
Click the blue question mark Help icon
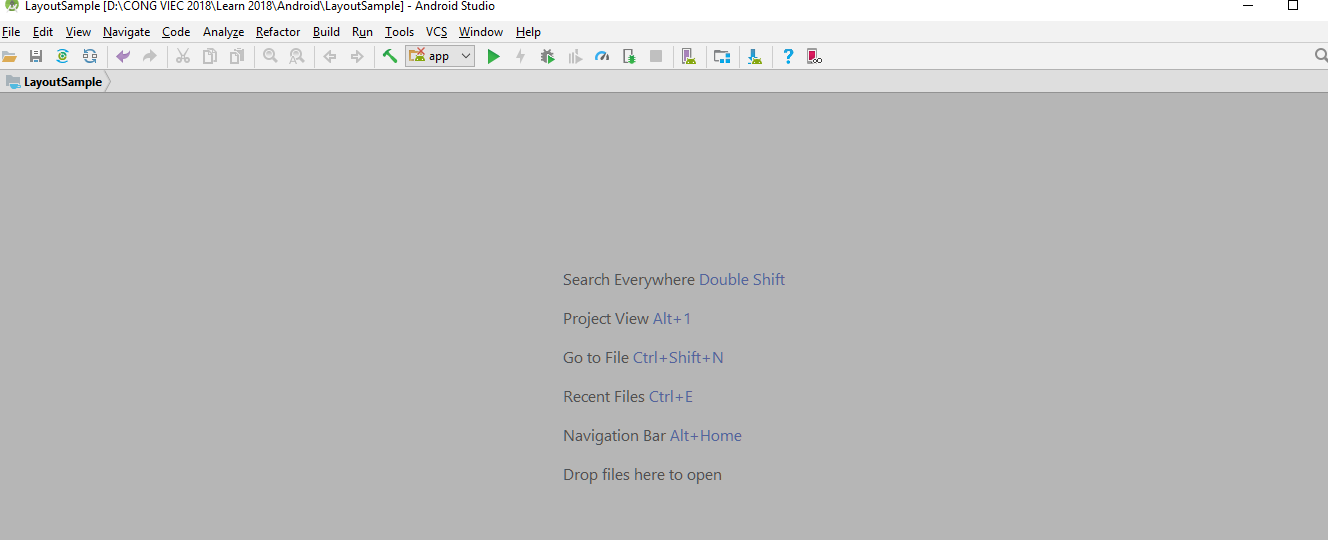pos(788,57)
